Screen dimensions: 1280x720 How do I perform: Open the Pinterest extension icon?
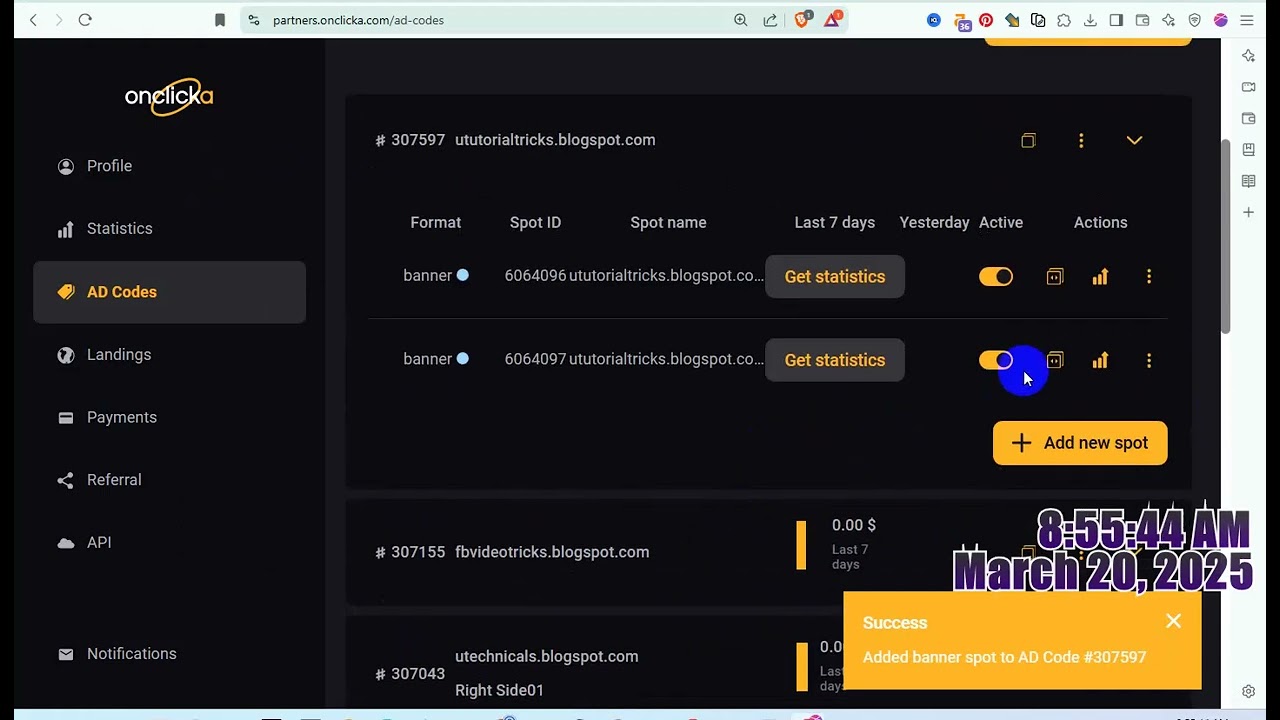coord(986,20)
